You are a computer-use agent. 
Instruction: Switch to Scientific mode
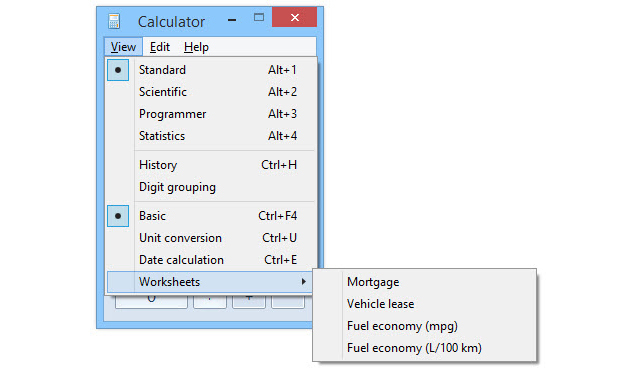(211, 92)
